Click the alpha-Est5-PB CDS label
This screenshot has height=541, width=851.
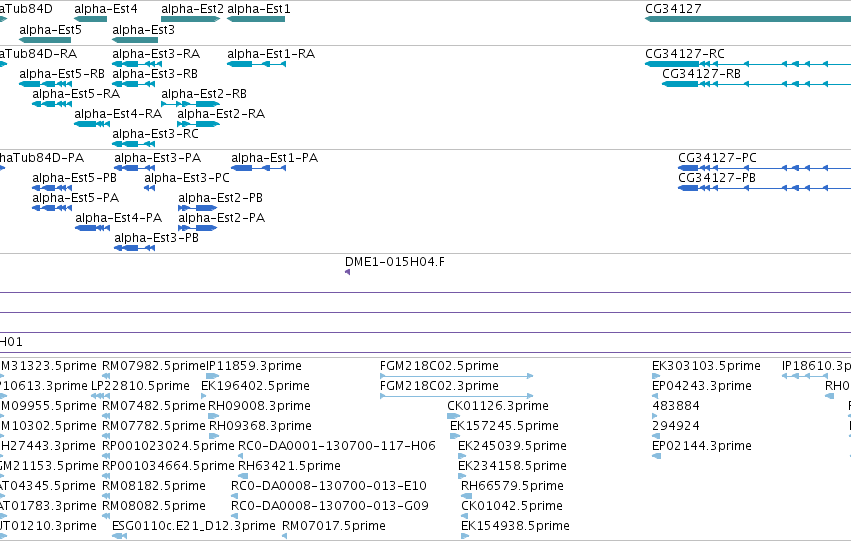[74, 178]
